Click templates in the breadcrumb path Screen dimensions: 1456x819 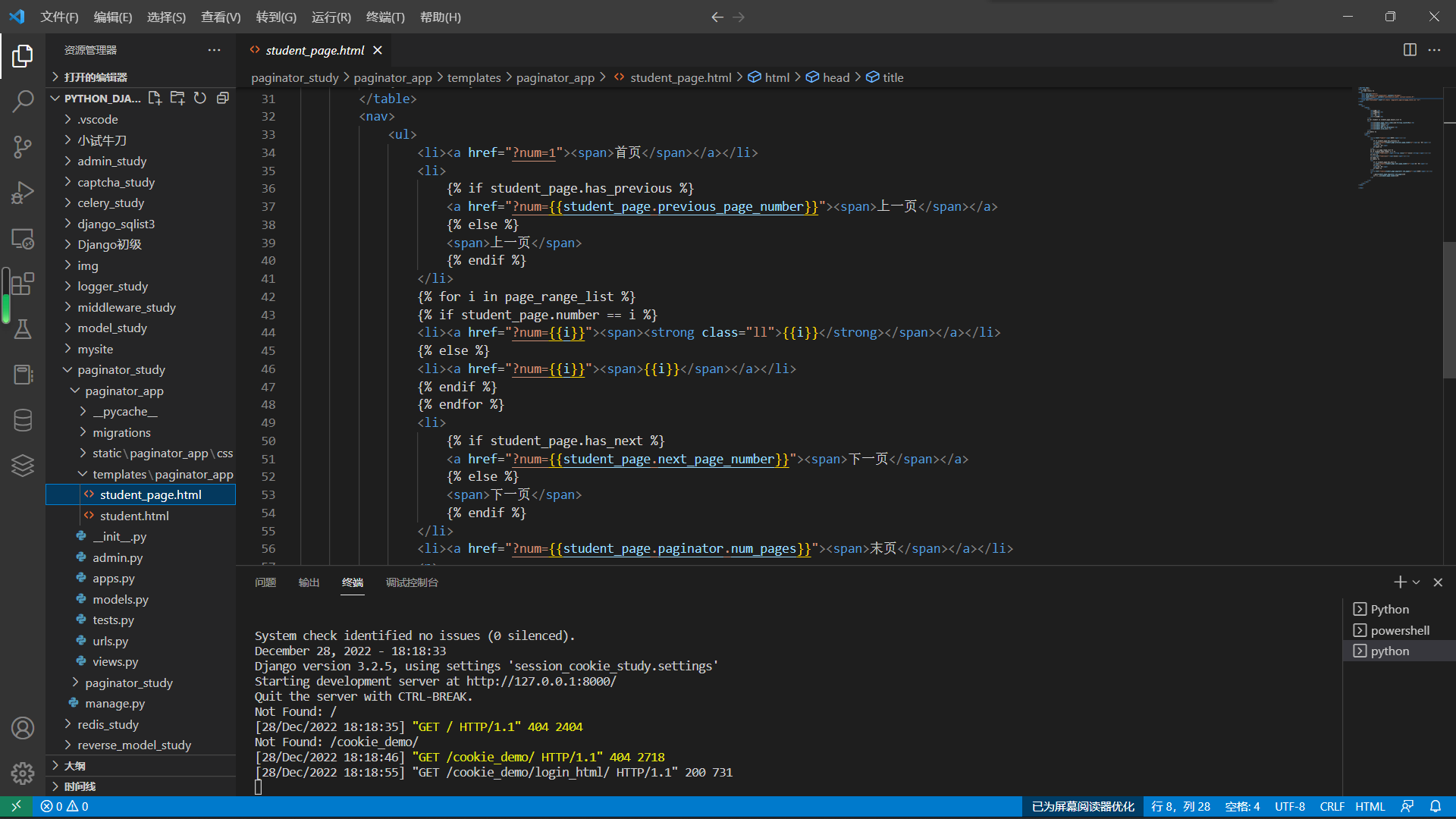[x=474, y=77]
